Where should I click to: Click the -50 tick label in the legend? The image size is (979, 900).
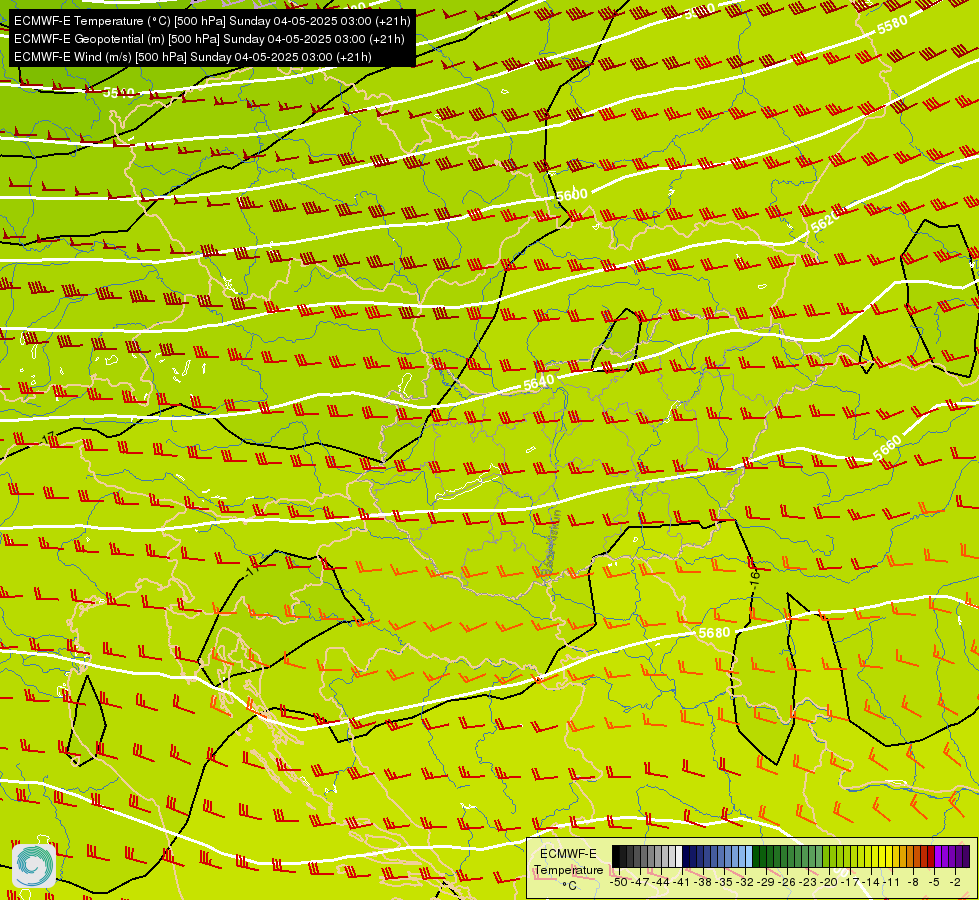point(619,882)
